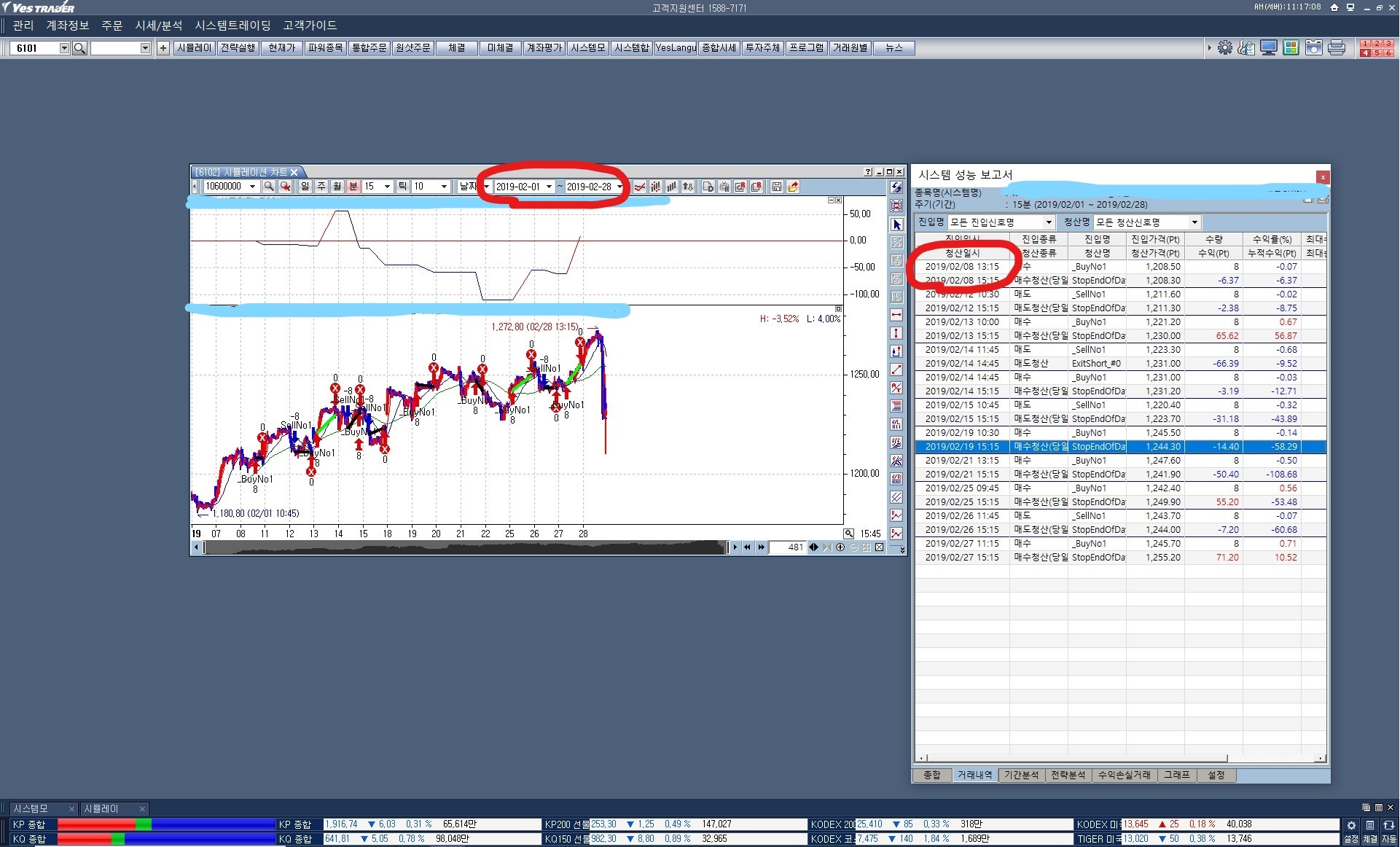
Task: Click the zoom-in plus circle icon below chart
Action: (840, 547)
